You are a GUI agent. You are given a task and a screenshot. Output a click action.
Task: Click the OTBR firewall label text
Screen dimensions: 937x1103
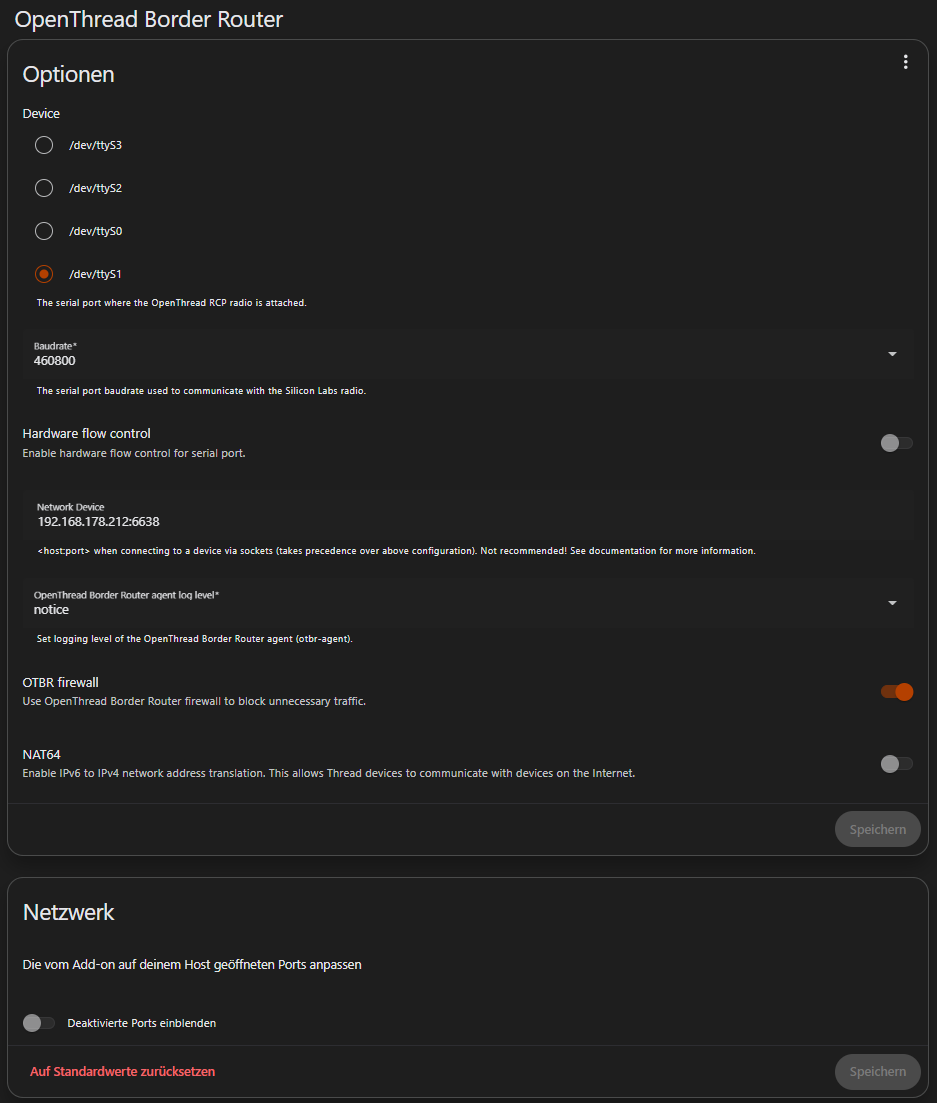point(60,682)
